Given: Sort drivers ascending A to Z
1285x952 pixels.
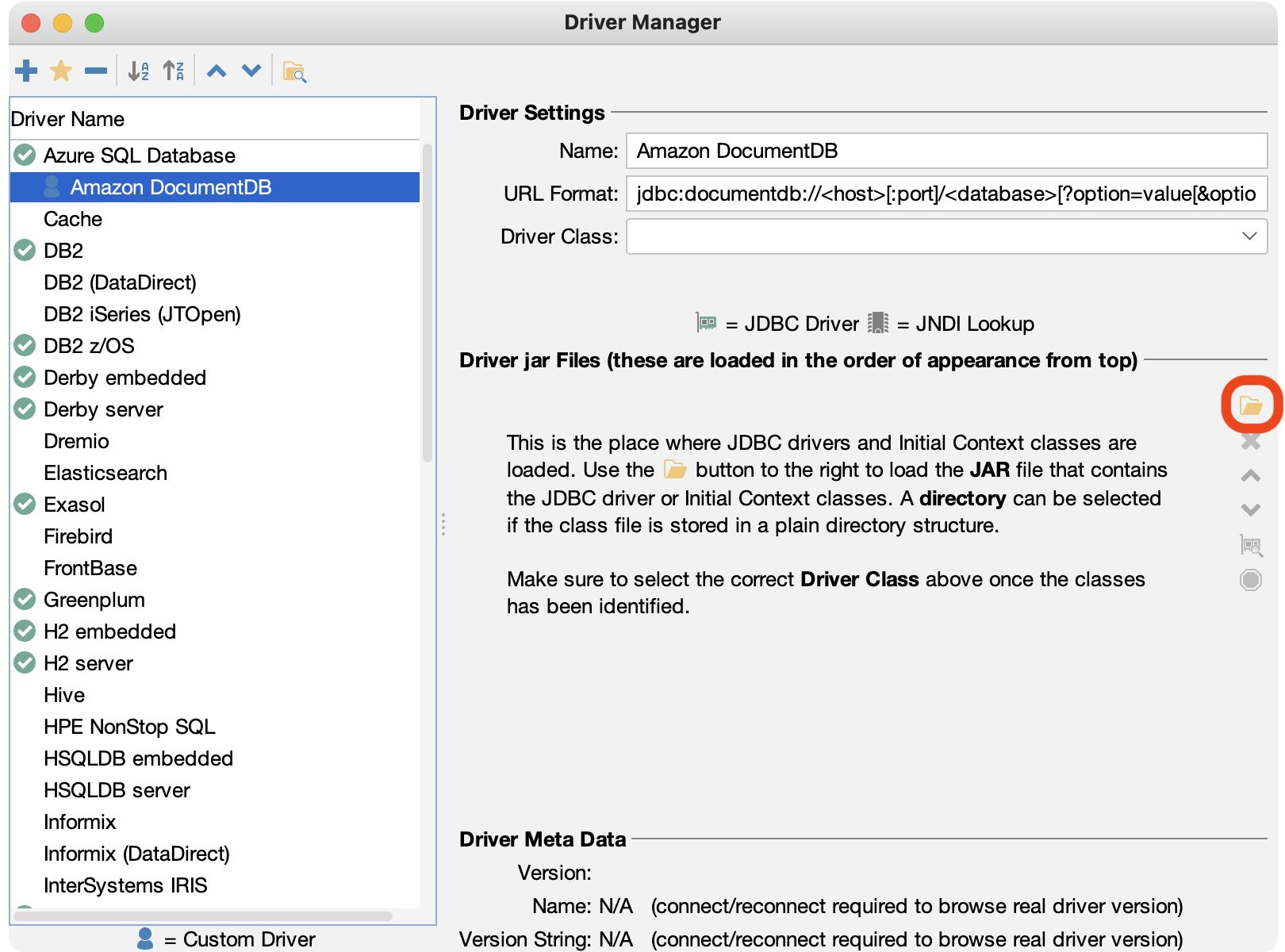Looking at the screenshot, I should point(139,71).
